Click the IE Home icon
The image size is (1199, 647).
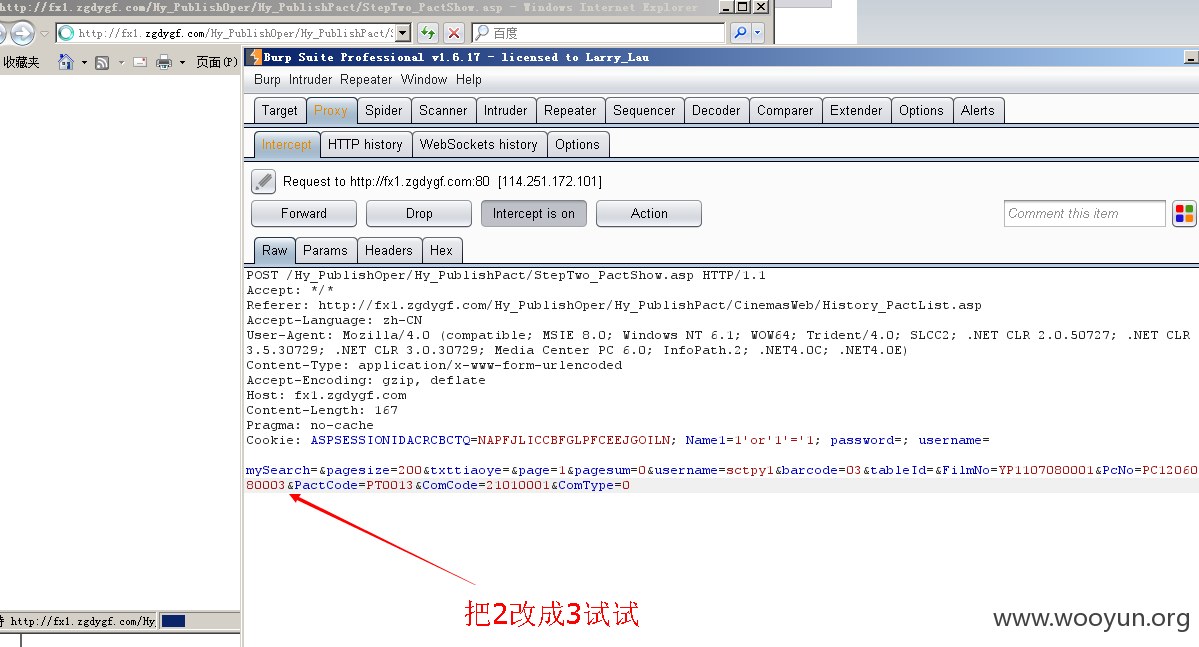66,62
